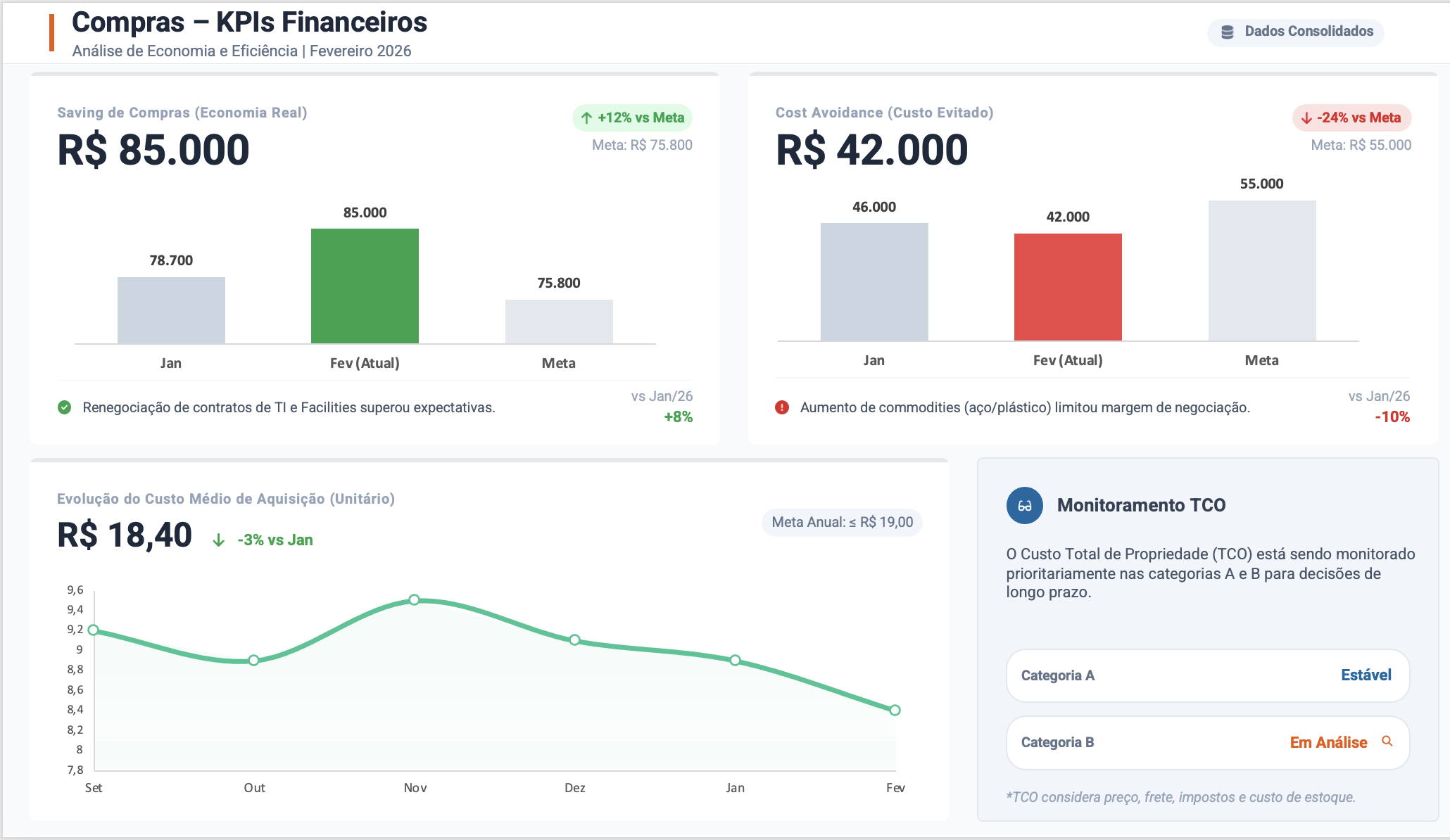Screen dimensions: 1450x840
Task: Click the Evolução do Custo Médio heading
Action: tap(226, 499)
